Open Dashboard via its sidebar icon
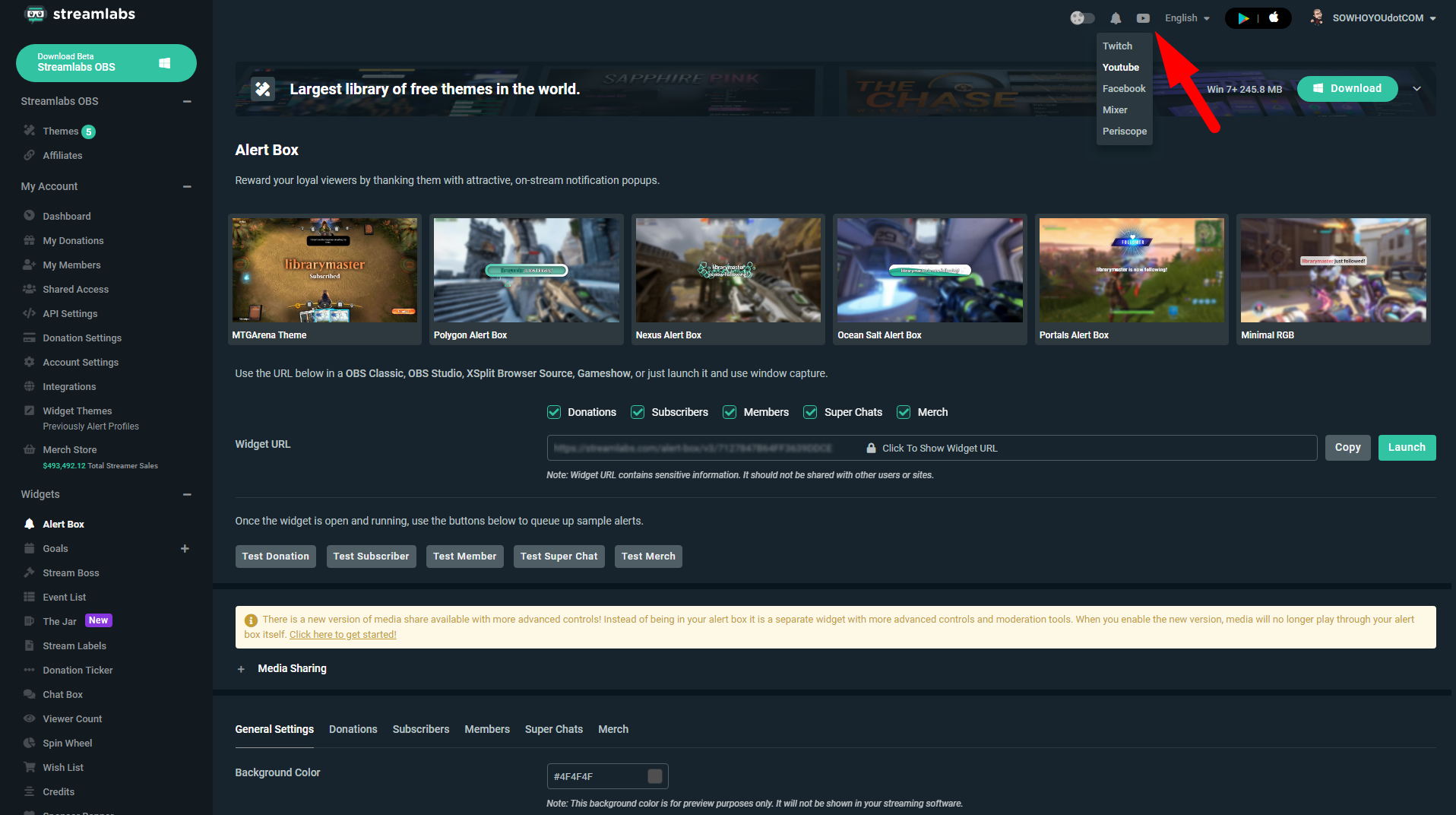The image size is (1456, 815). pos(29,216)
